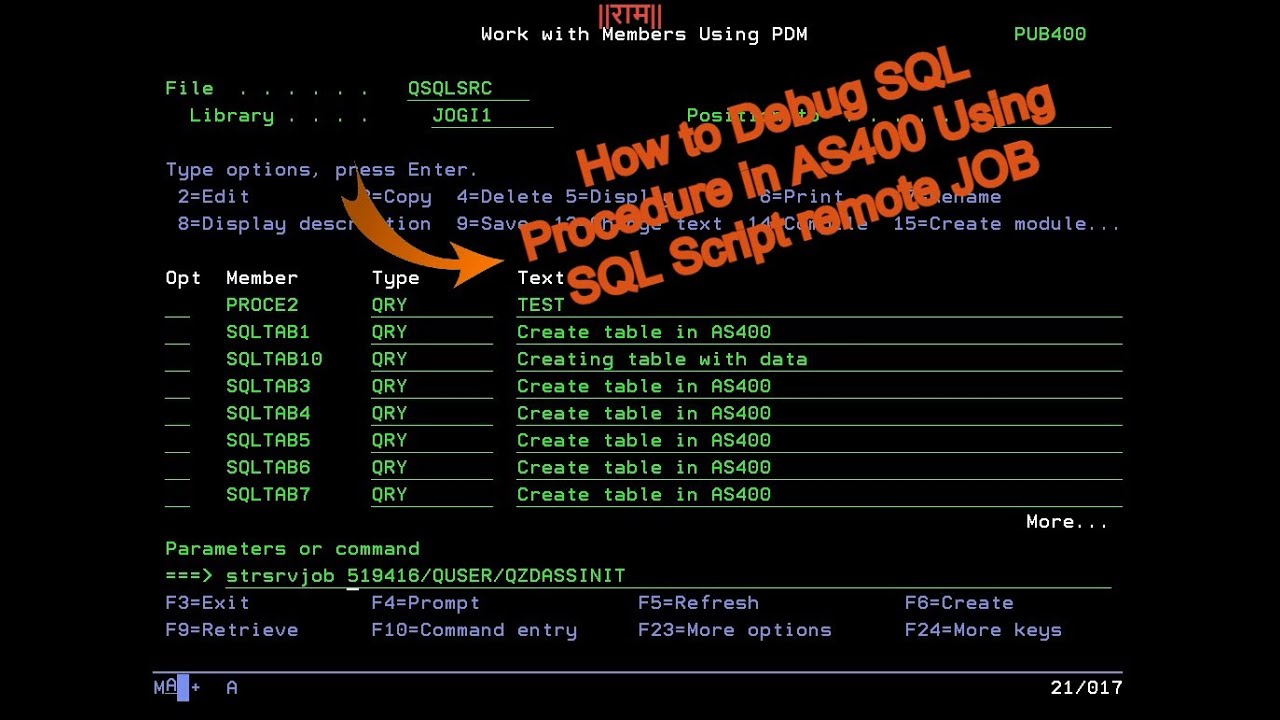Click the Member column header
This screenshot has width=1280, height=720.
(x=262, y=278)
